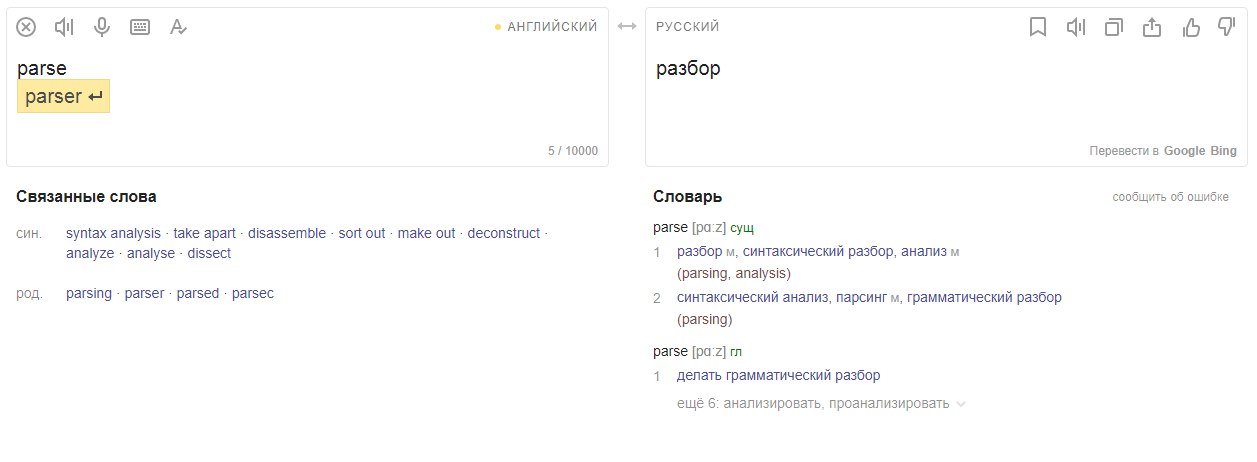This screenshot has width=1257, height=462.
Task: Open the translation in Bing
Action: point(1225,151)
